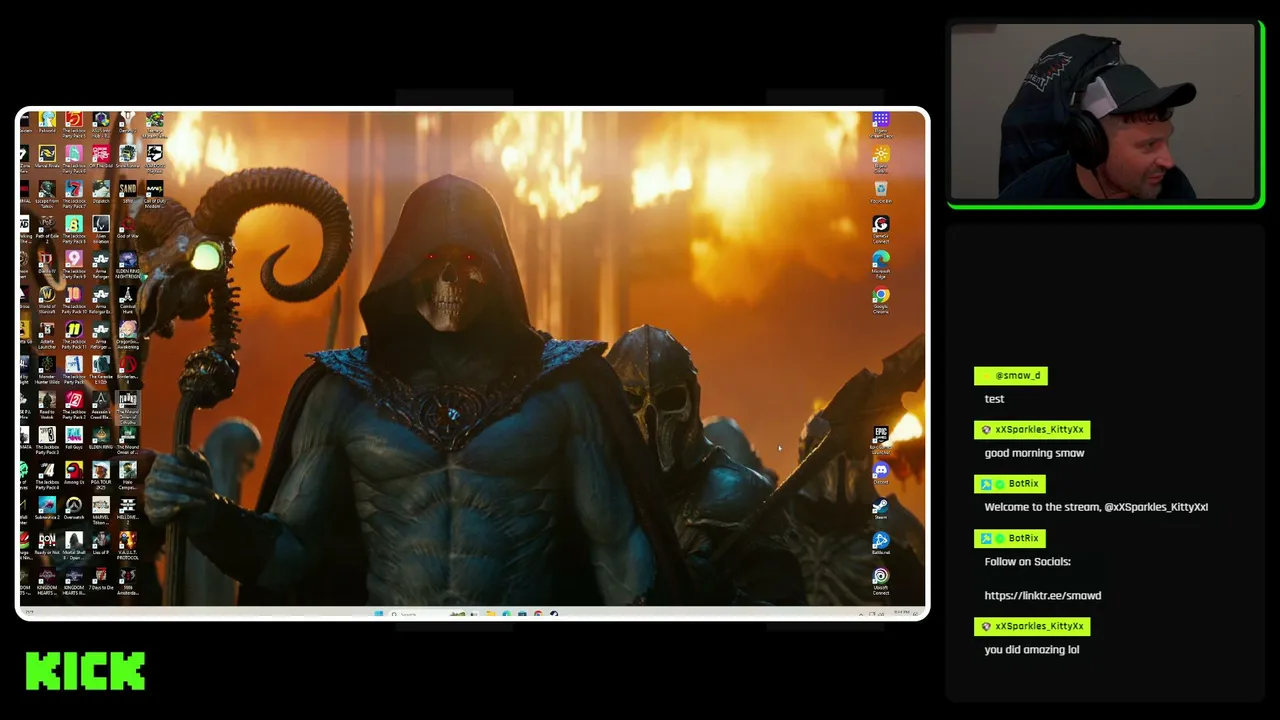Screen dimensions: 1280x720
Task: Open the linktr.ee/smawd link in chat
Action: (x=1042, y=595)
